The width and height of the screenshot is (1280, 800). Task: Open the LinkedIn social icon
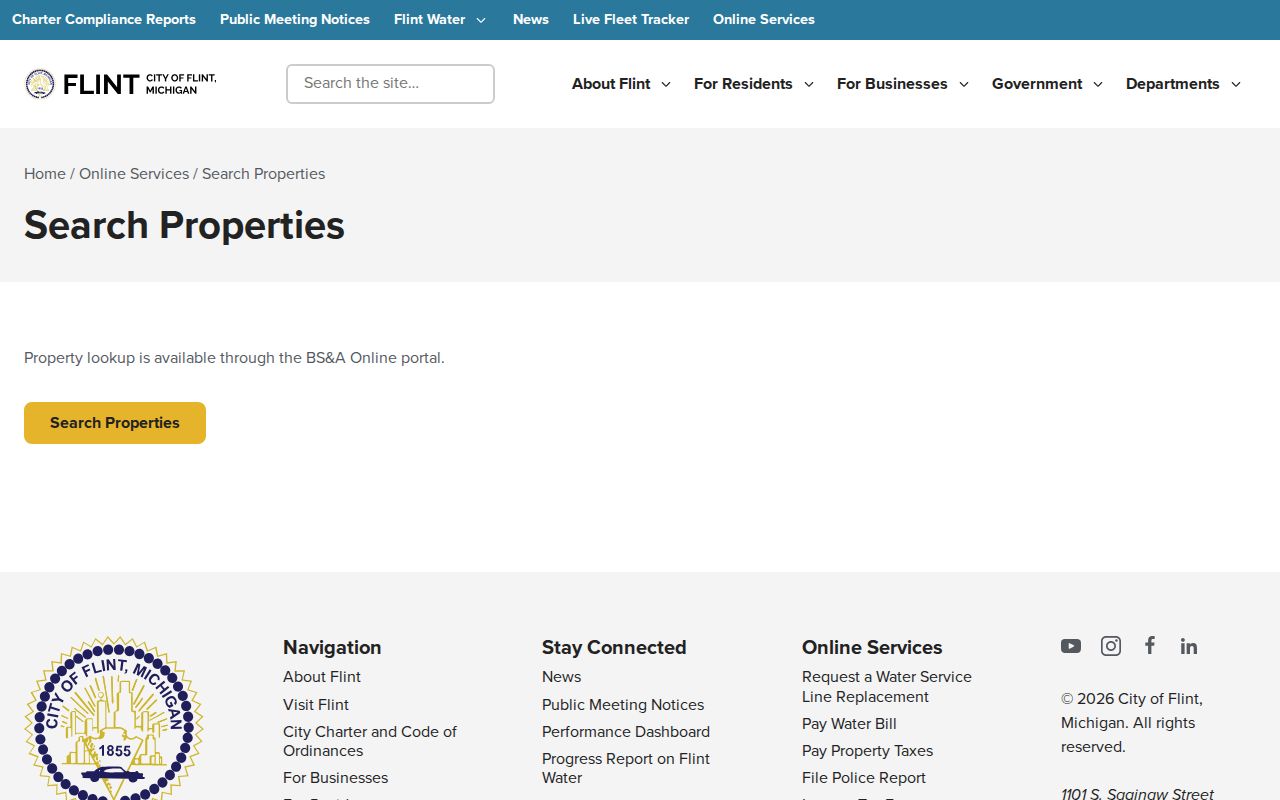pos(1189,646)
